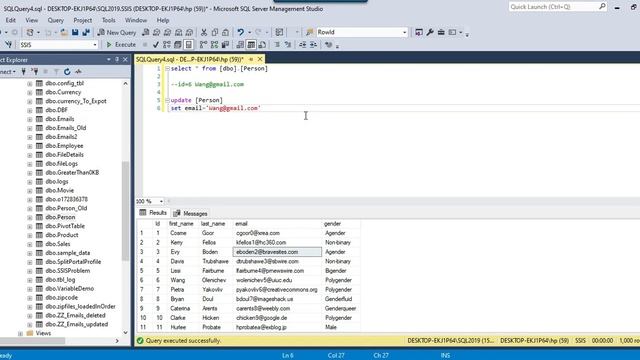The height and width of the screenshot is (360, 640).
Task: Open the Query menu
Action: click(x=56, y=20)
